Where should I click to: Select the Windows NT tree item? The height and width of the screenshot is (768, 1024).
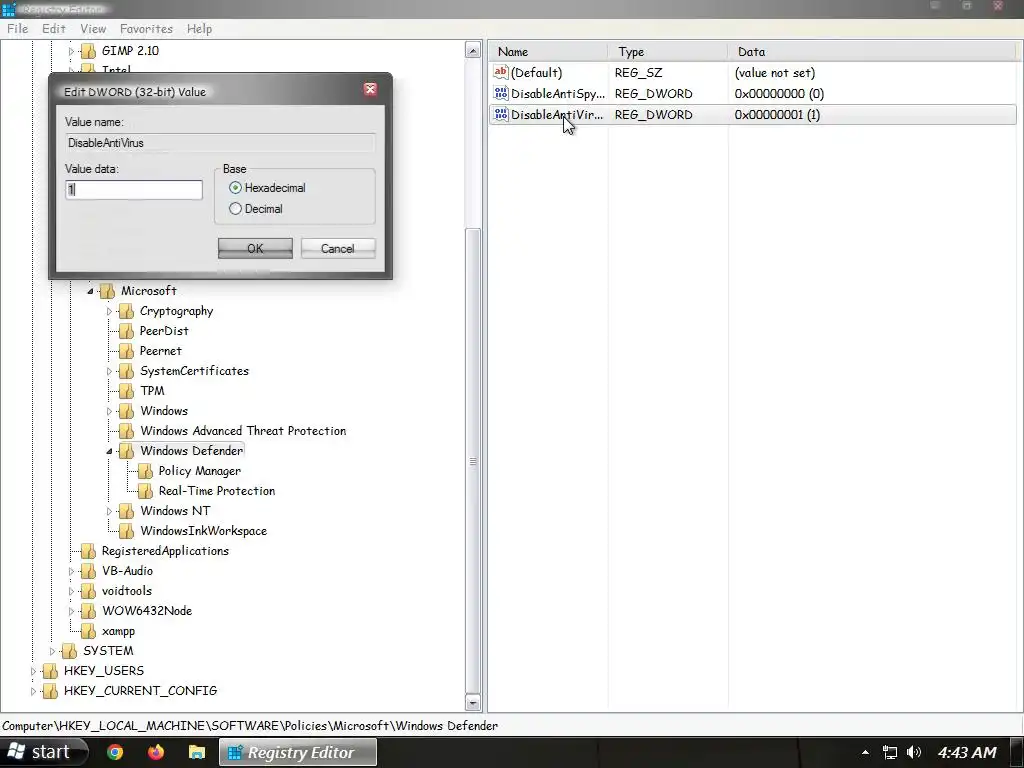pyautogui.click(x=175, y=511)
